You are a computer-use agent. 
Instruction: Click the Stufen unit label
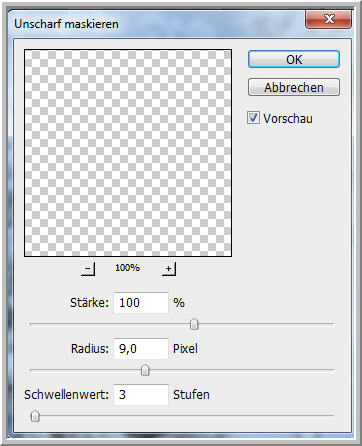click(191, 395)
